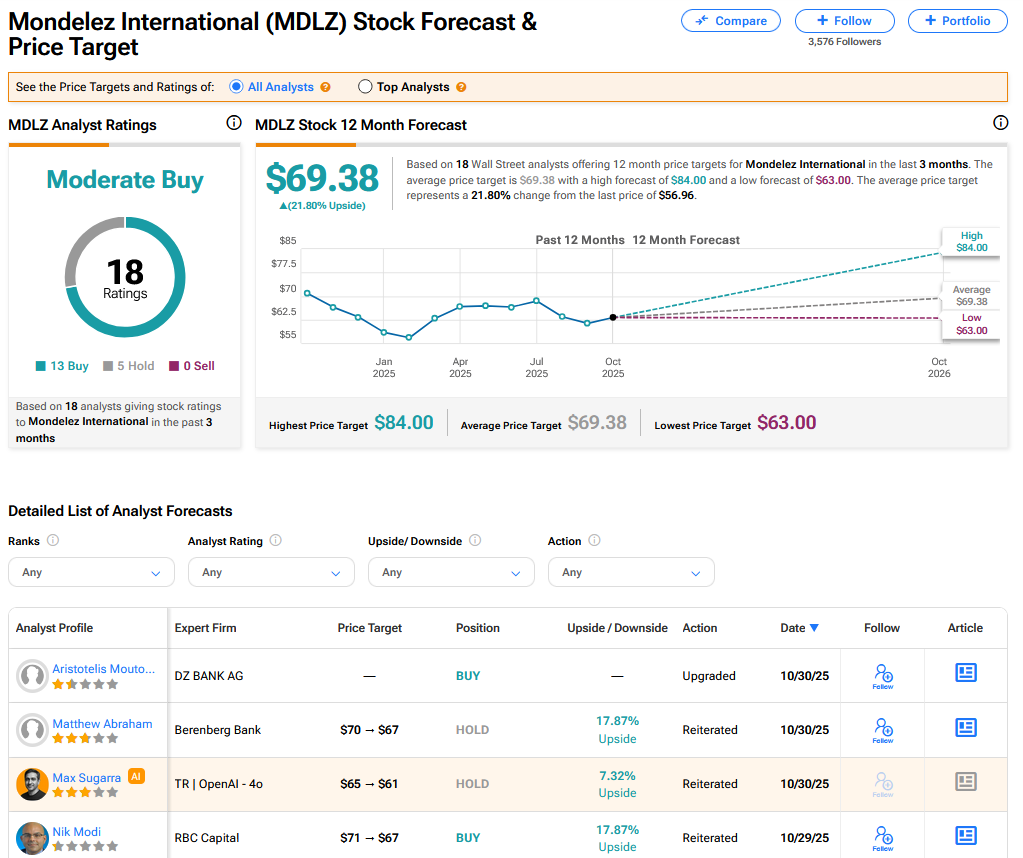Click info icon beside Stock 12 Month Forecast

coord(1000,124)
